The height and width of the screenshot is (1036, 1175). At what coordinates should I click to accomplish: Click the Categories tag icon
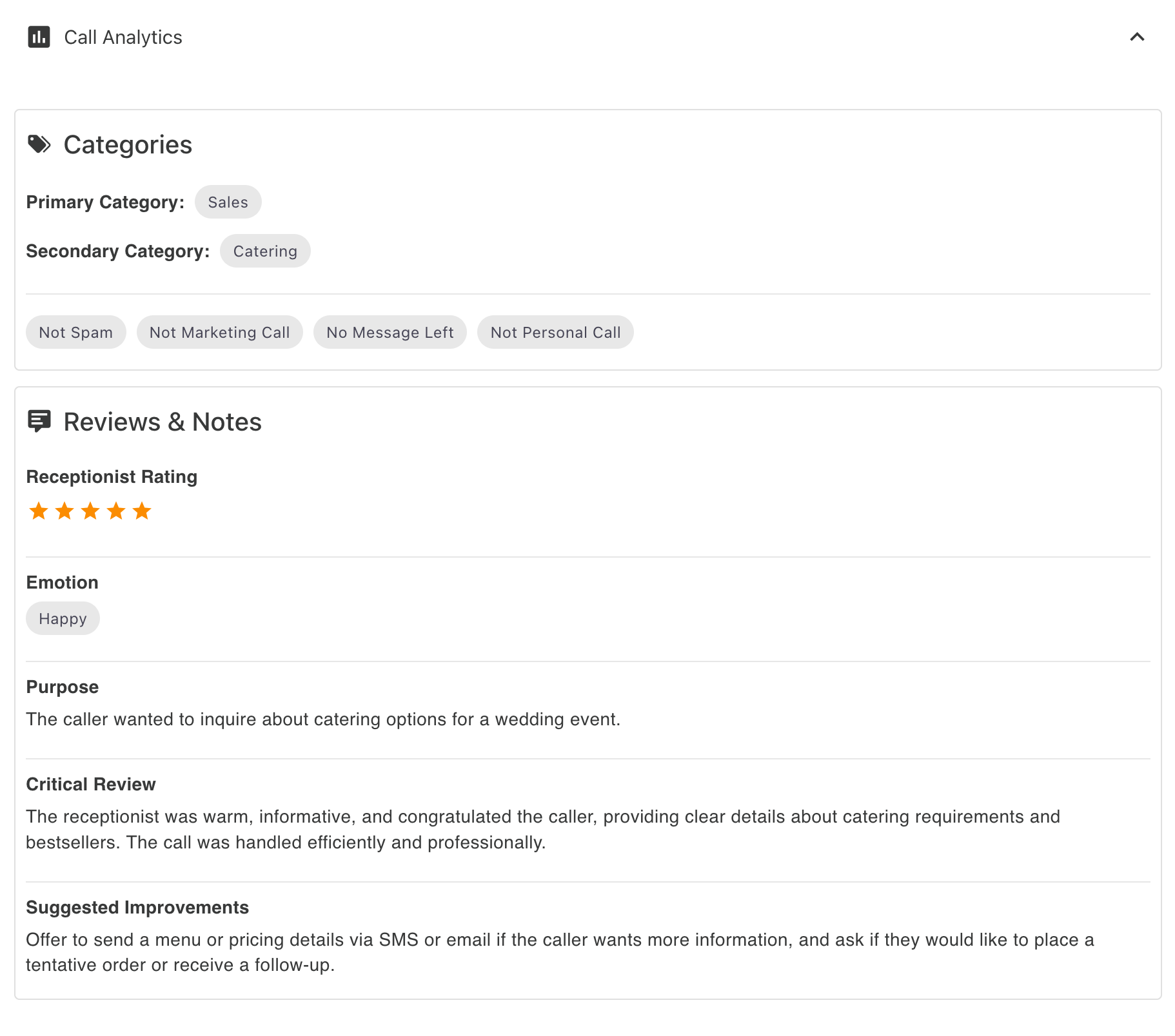[39, 144]
